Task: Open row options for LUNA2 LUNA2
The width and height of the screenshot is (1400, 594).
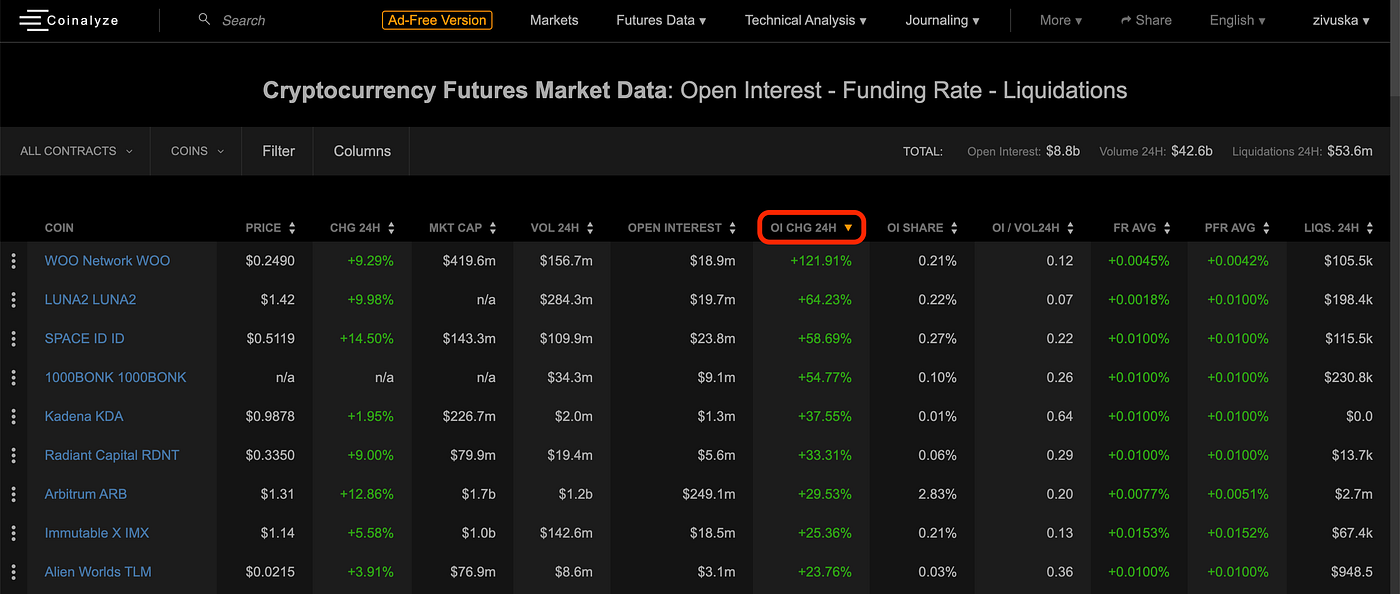Action: click(14, 300)
